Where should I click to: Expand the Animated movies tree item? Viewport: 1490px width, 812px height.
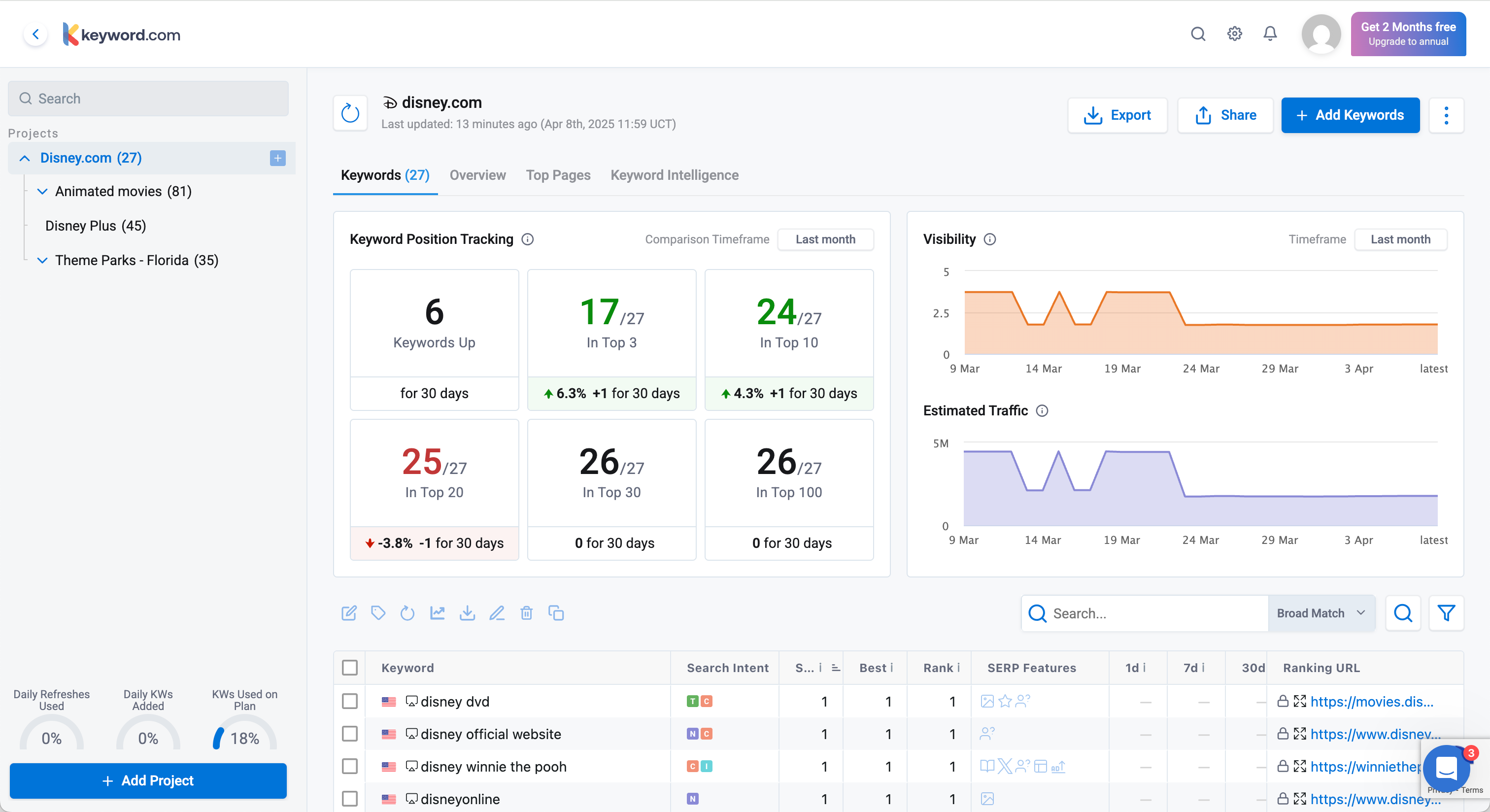pyautogui.click(x=42, y=192)
